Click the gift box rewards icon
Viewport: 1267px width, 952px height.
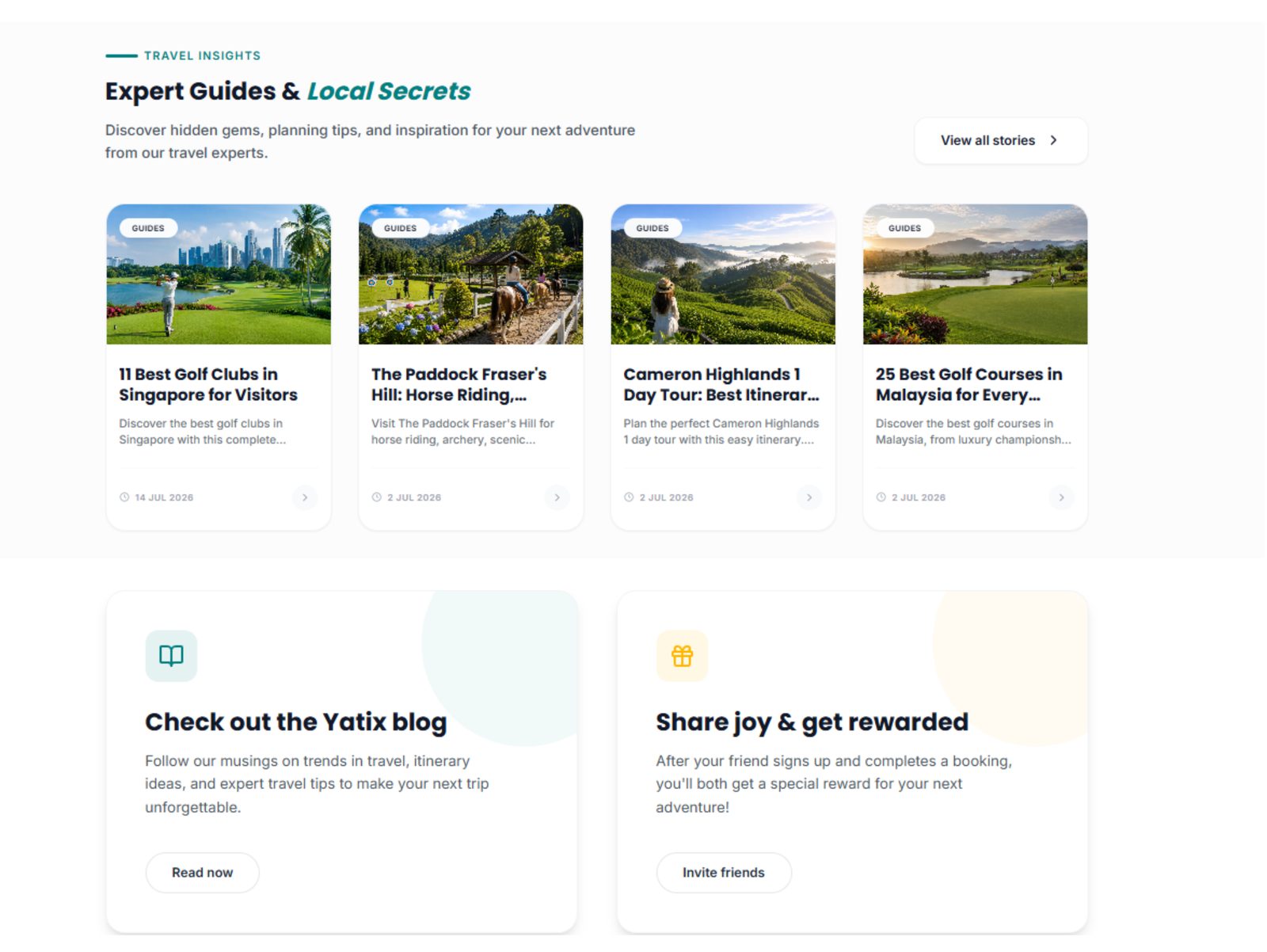coord(682,657)
